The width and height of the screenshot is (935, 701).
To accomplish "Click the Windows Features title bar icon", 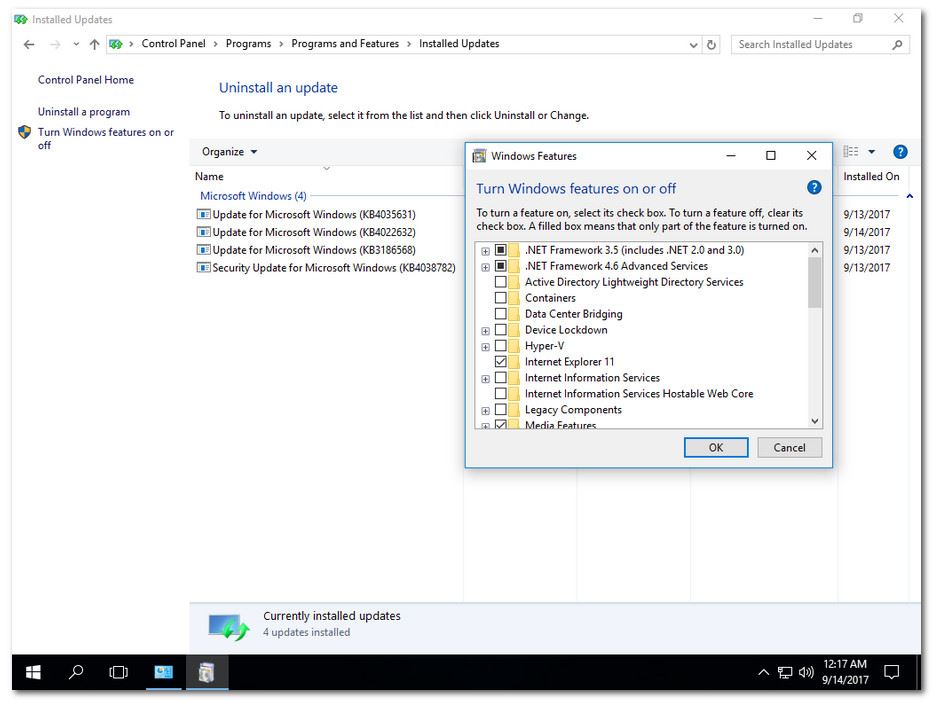I will [x=479, y=156].
